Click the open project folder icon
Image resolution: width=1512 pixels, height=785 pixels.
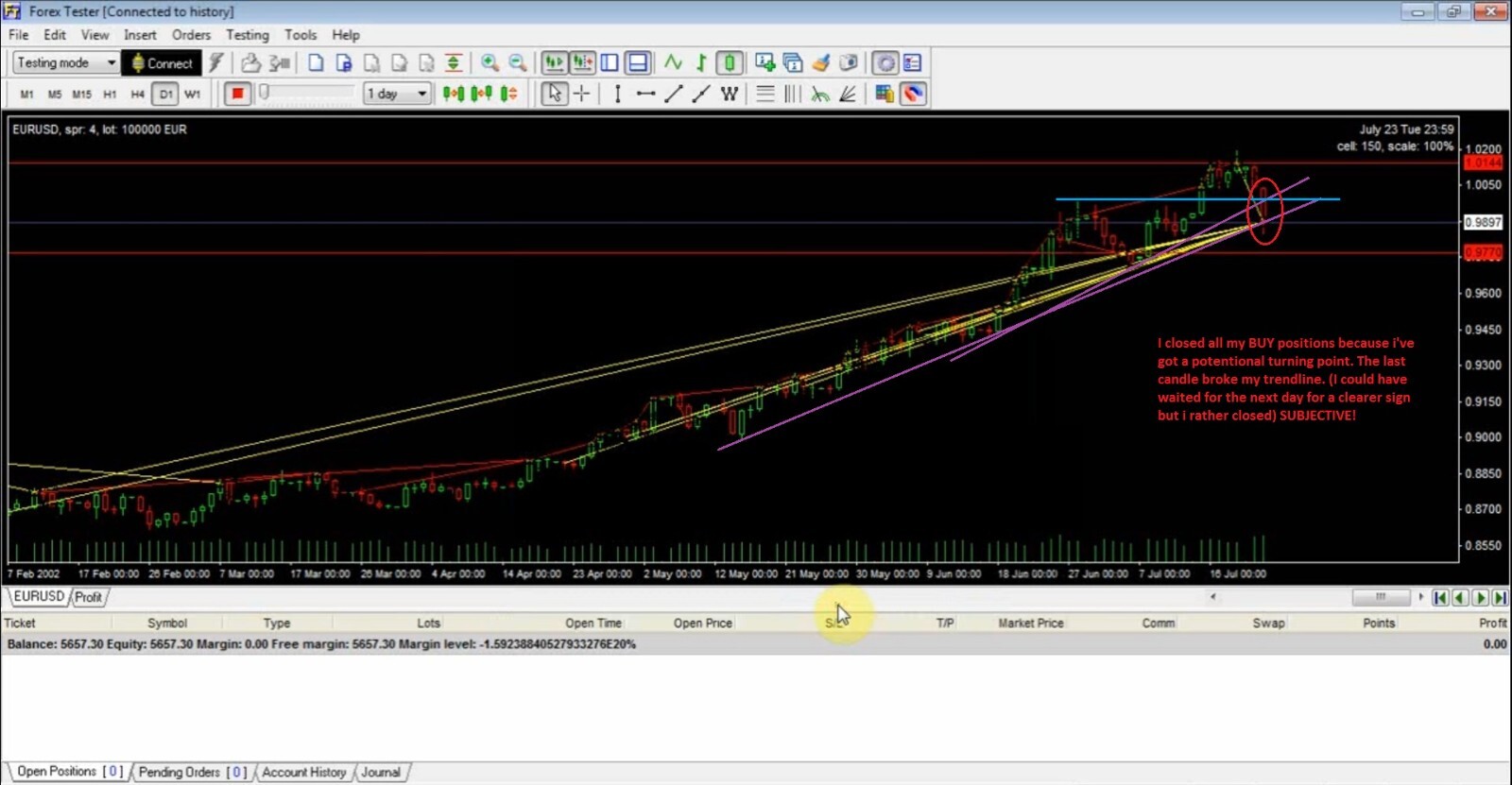tap(250, 63)
